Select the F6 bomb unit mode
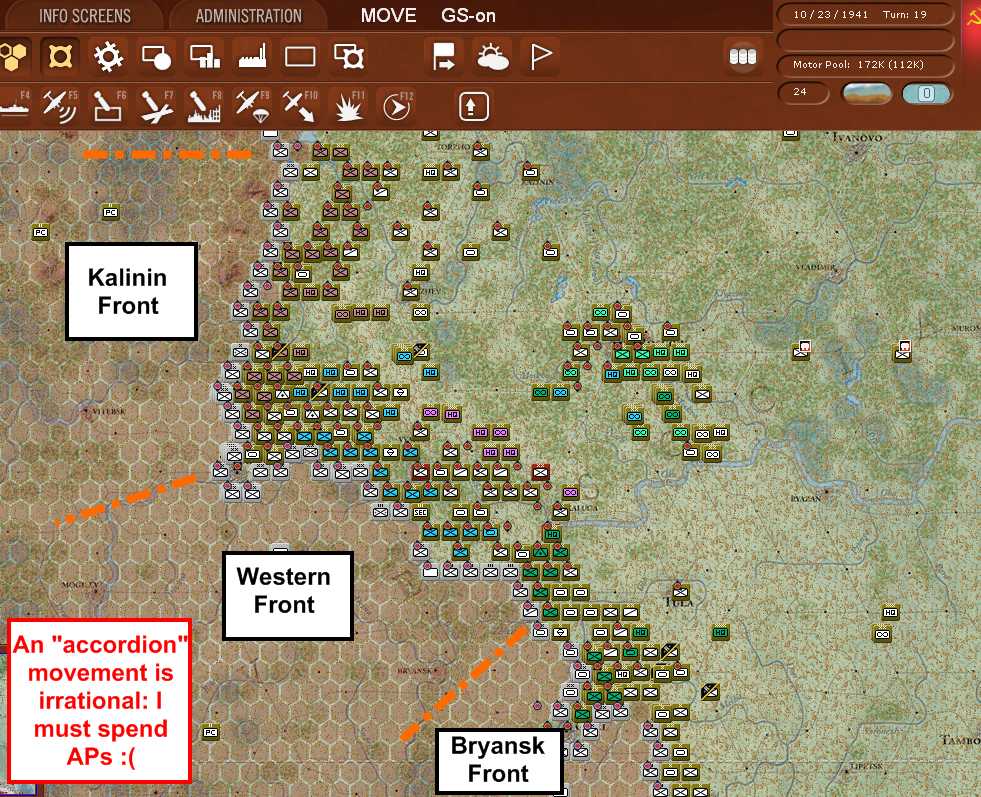981x797 pixels. click(108, 106)
